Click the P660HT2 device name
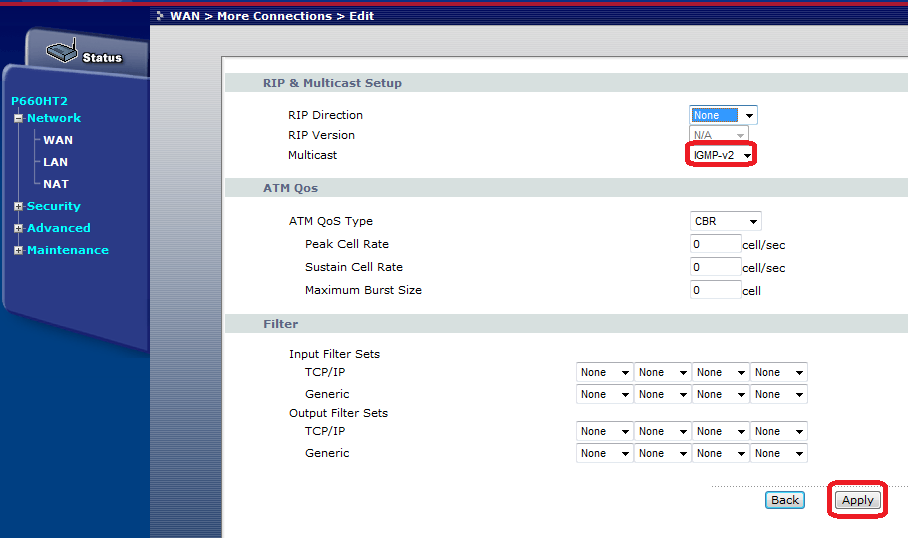The image size is (908, 538). tap(39, 101)
